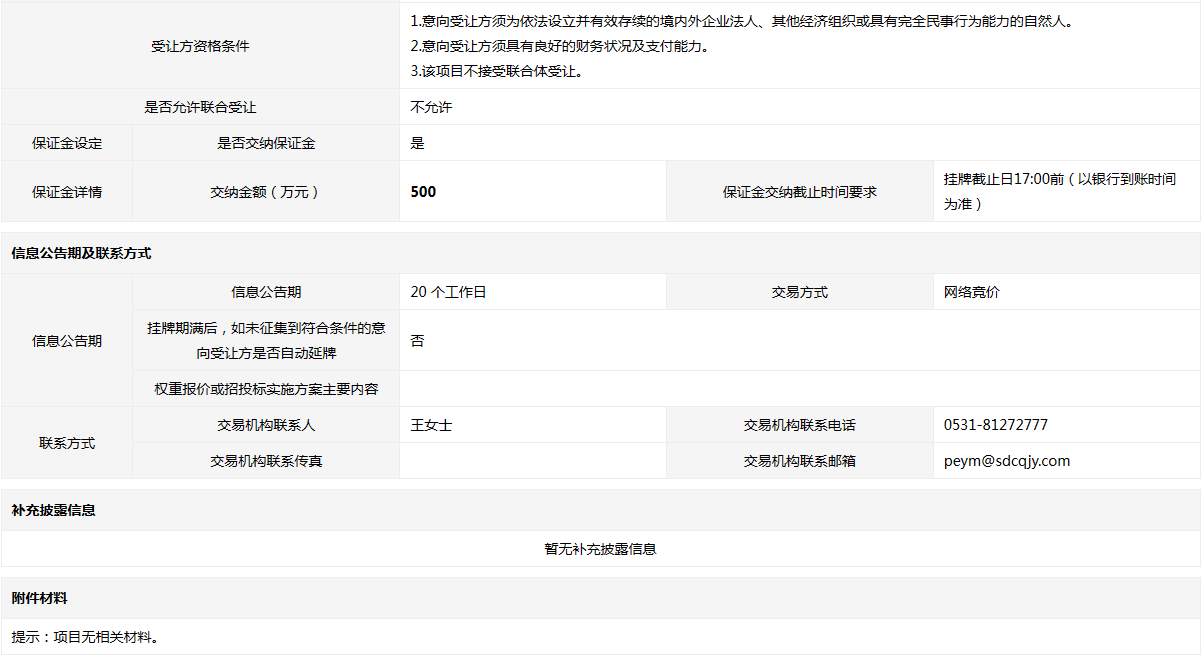Screen dimensions: 1203x659
Task: Click the 补充披露信息 section header
Action: pos(53,510)
